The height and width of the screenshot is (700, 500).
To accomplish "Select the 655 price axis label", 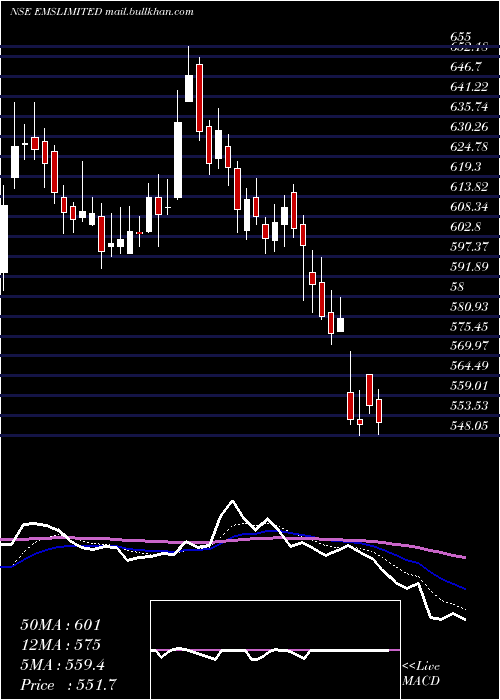I will (x=461, y=37).
